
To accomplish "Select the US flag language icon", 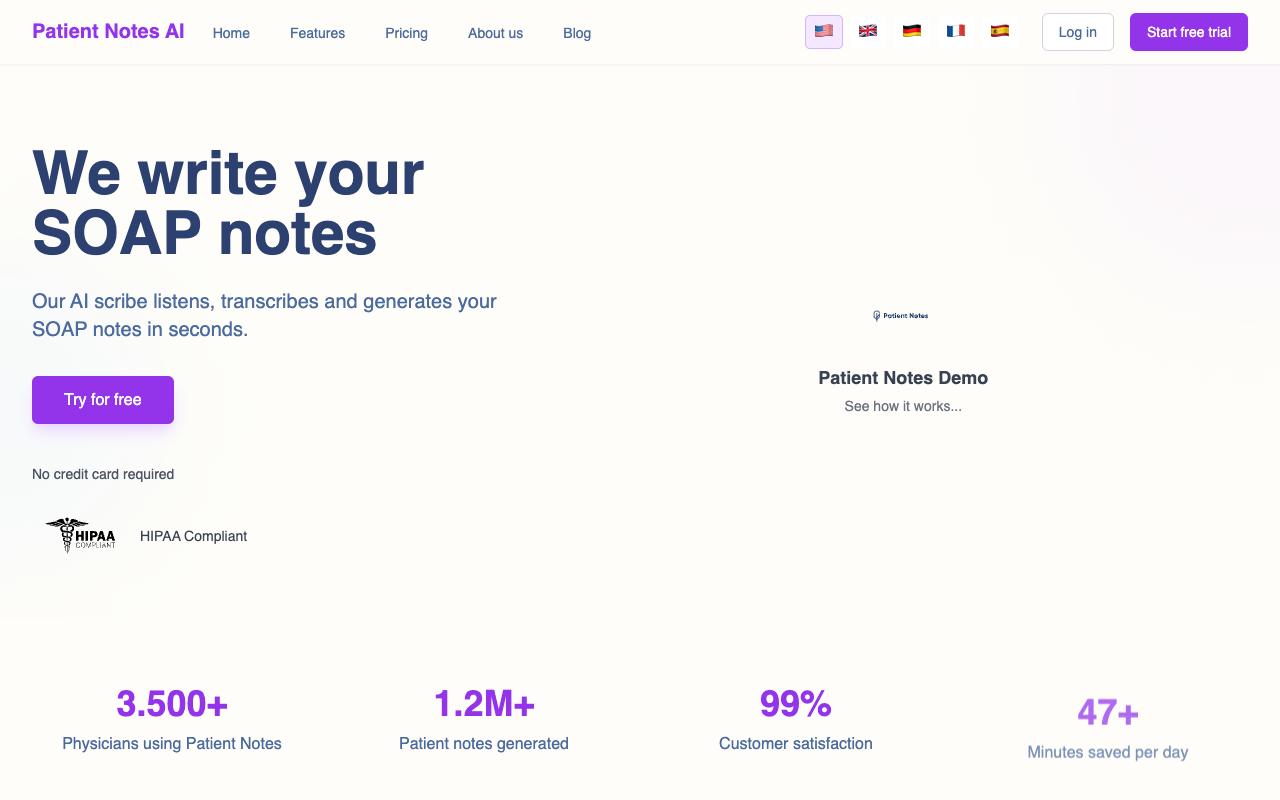I will (824, 32).
